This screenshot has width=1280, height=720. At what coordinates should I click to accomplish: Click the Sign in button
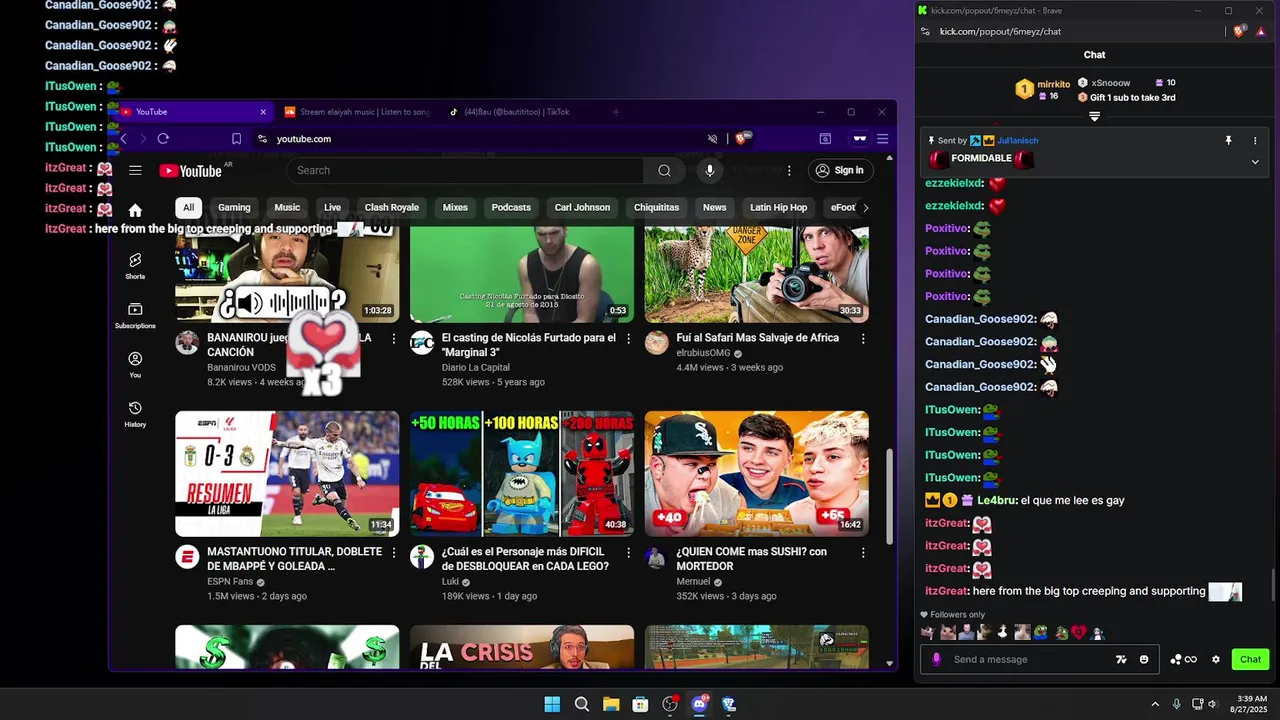(x=839, y=171)
